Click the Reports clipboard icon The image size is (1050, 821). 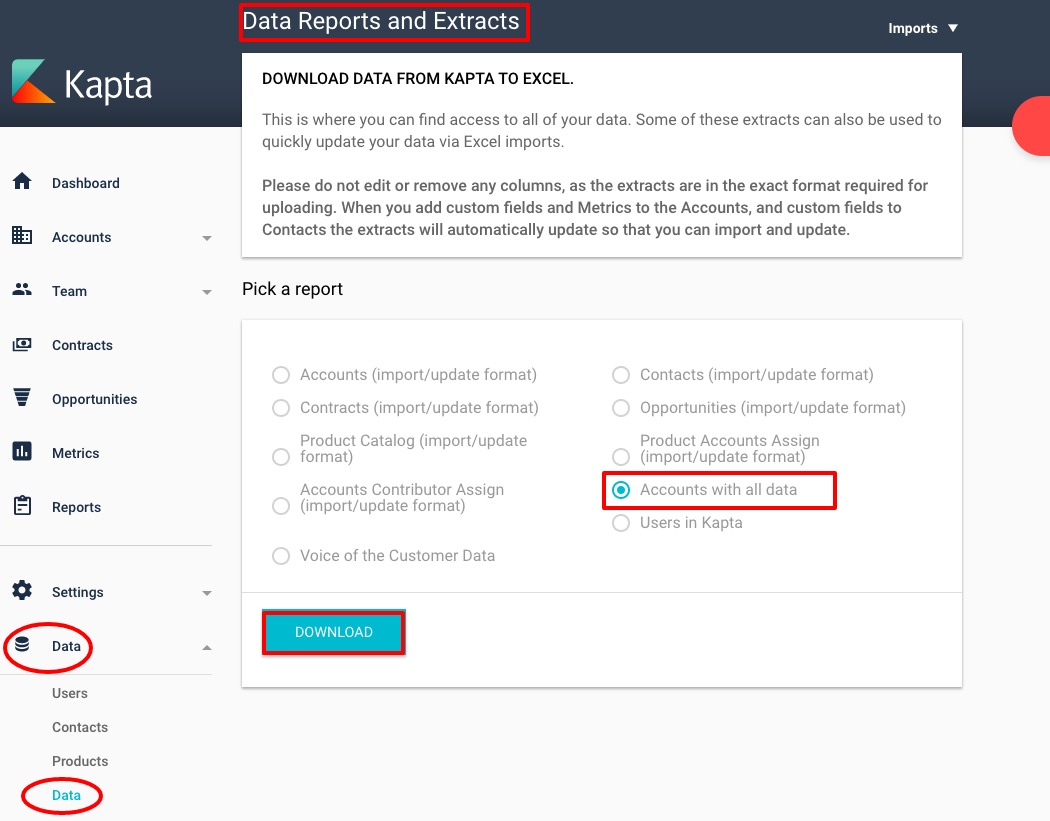pos(22,506)
